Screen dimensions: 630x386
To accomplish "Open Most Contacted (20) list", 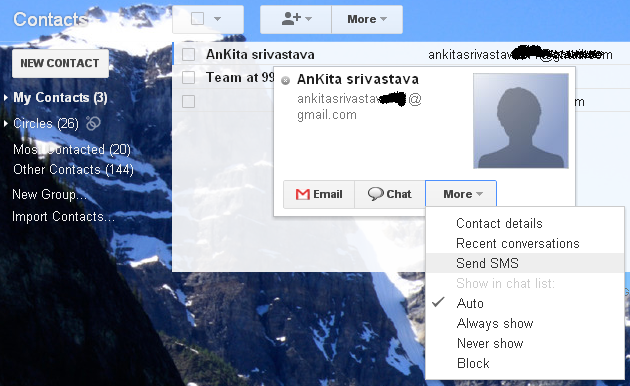I will point(72,149).
